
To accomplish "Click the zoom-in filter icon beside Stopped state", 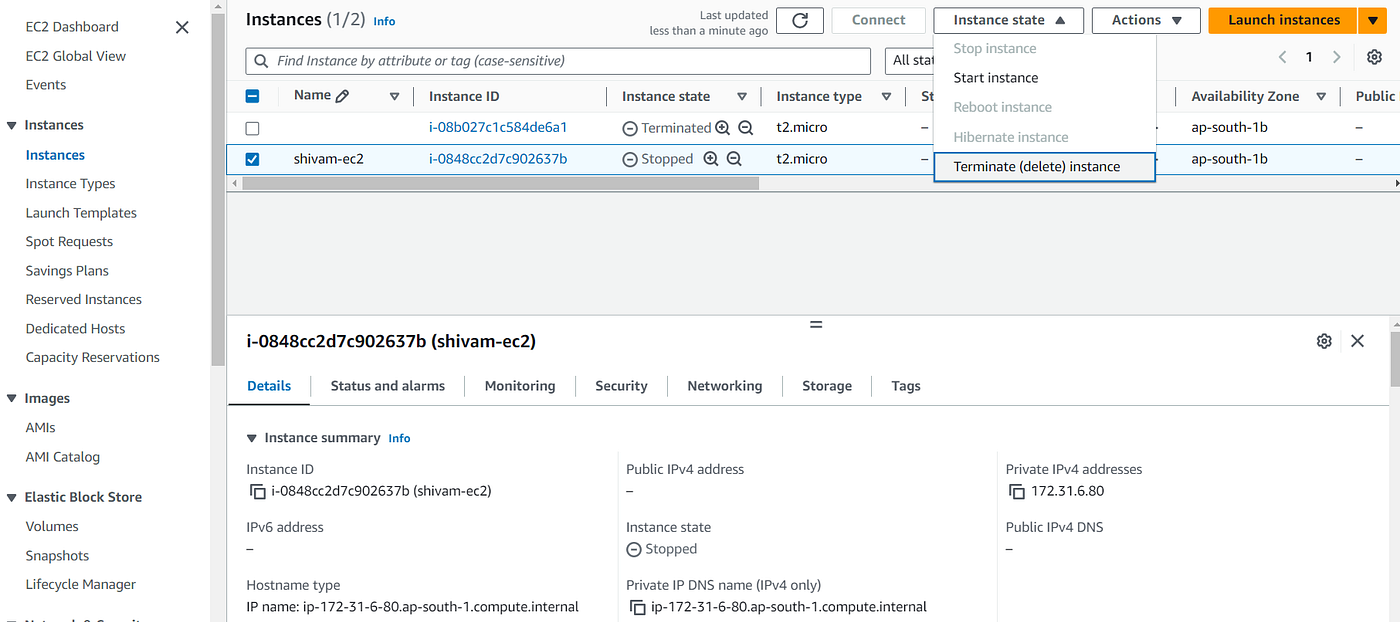I will point(711,159).
